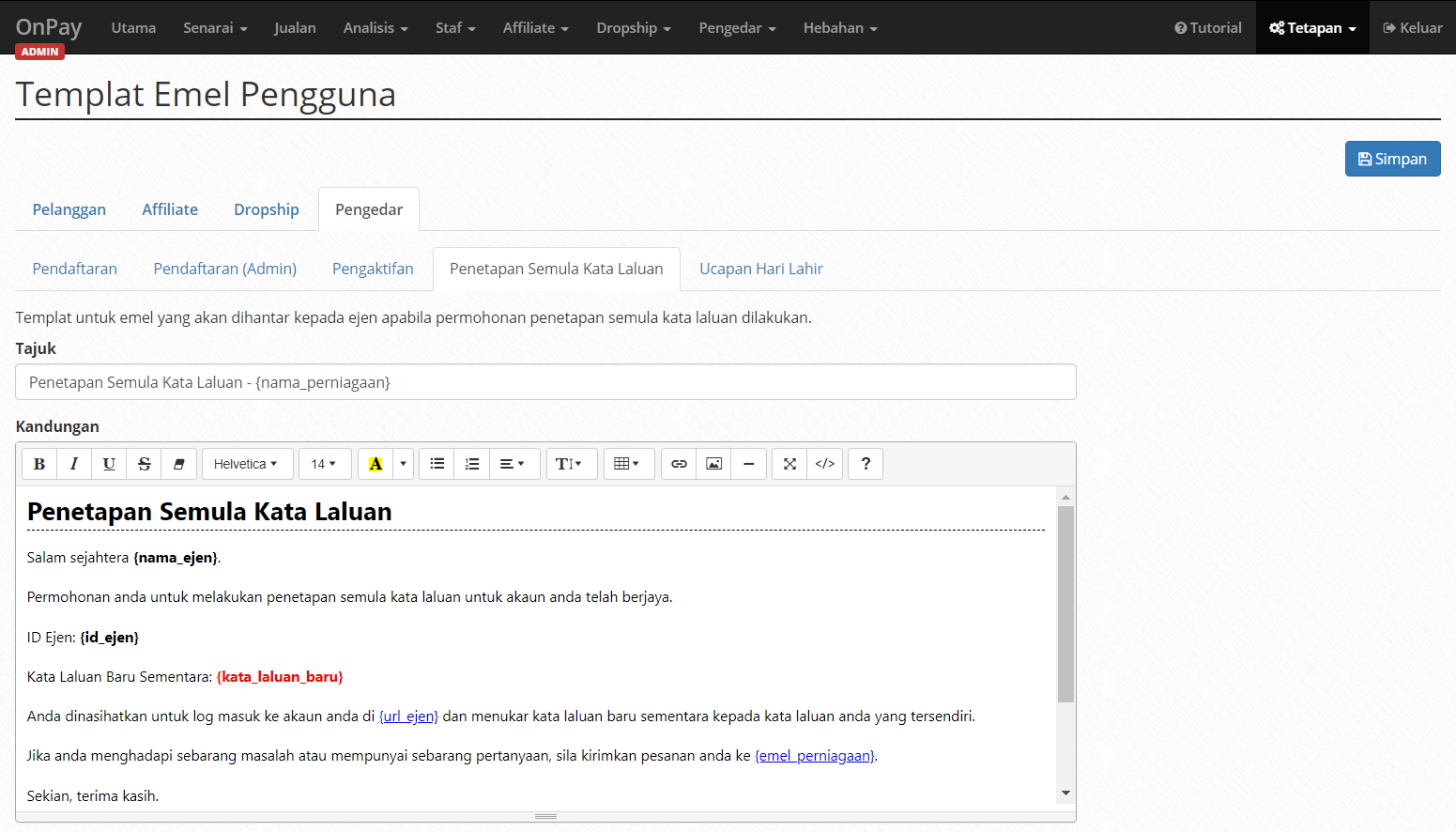Click the Simpan save button
Viewport: 1456px width, 832px height.
point(1392,159)
